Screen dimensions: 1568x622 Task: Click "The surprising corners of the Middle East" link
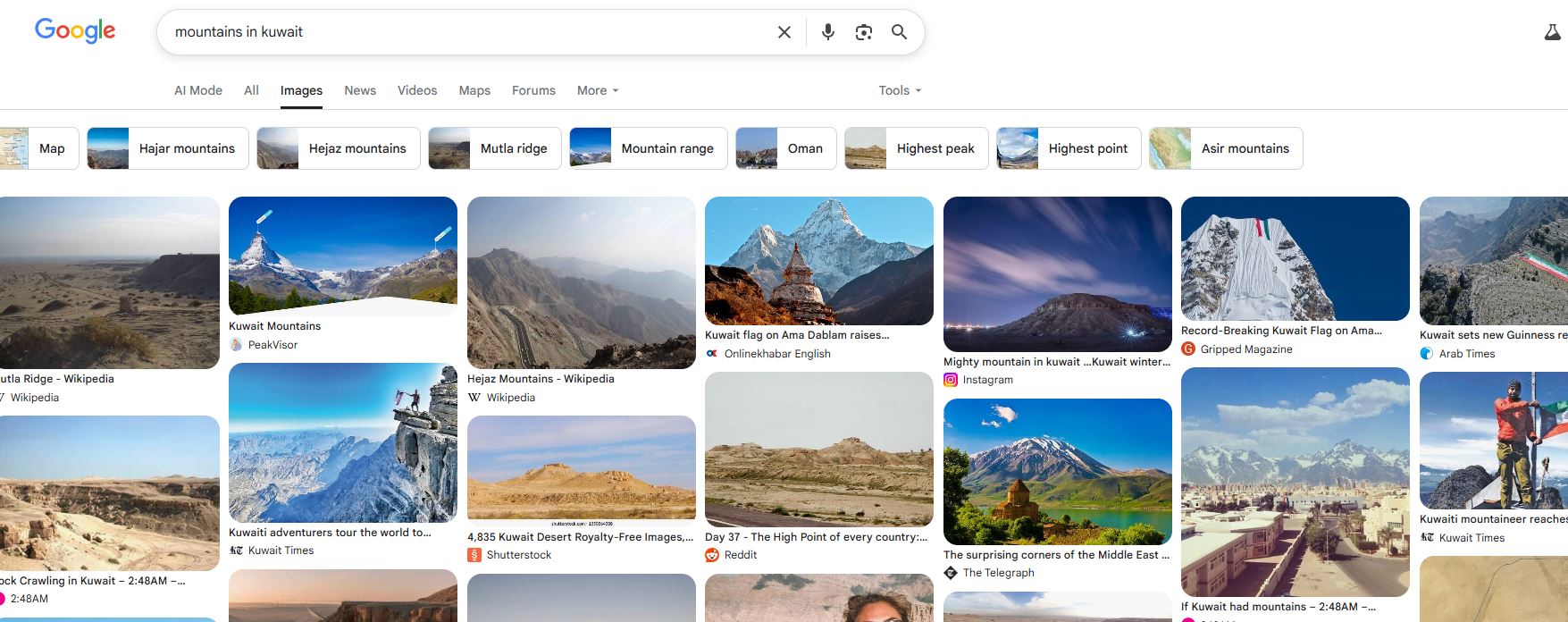click(1057, 554)
